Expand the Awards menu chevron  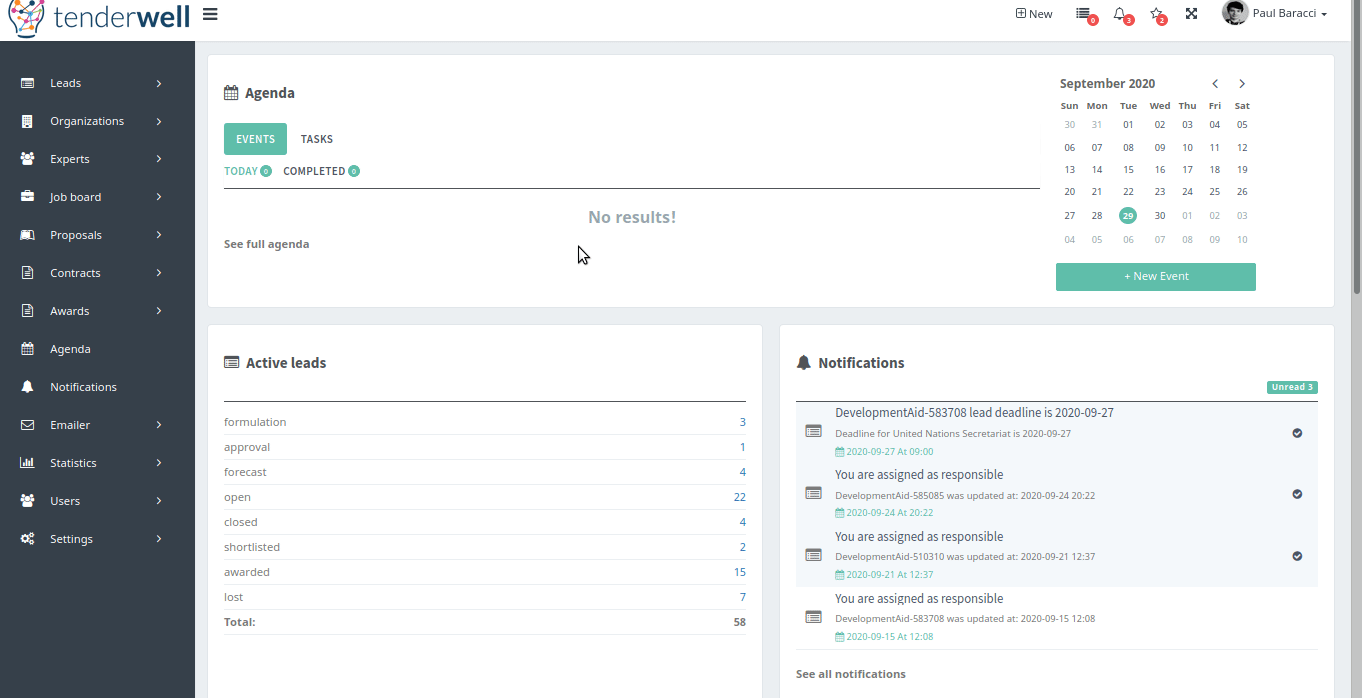159,311
